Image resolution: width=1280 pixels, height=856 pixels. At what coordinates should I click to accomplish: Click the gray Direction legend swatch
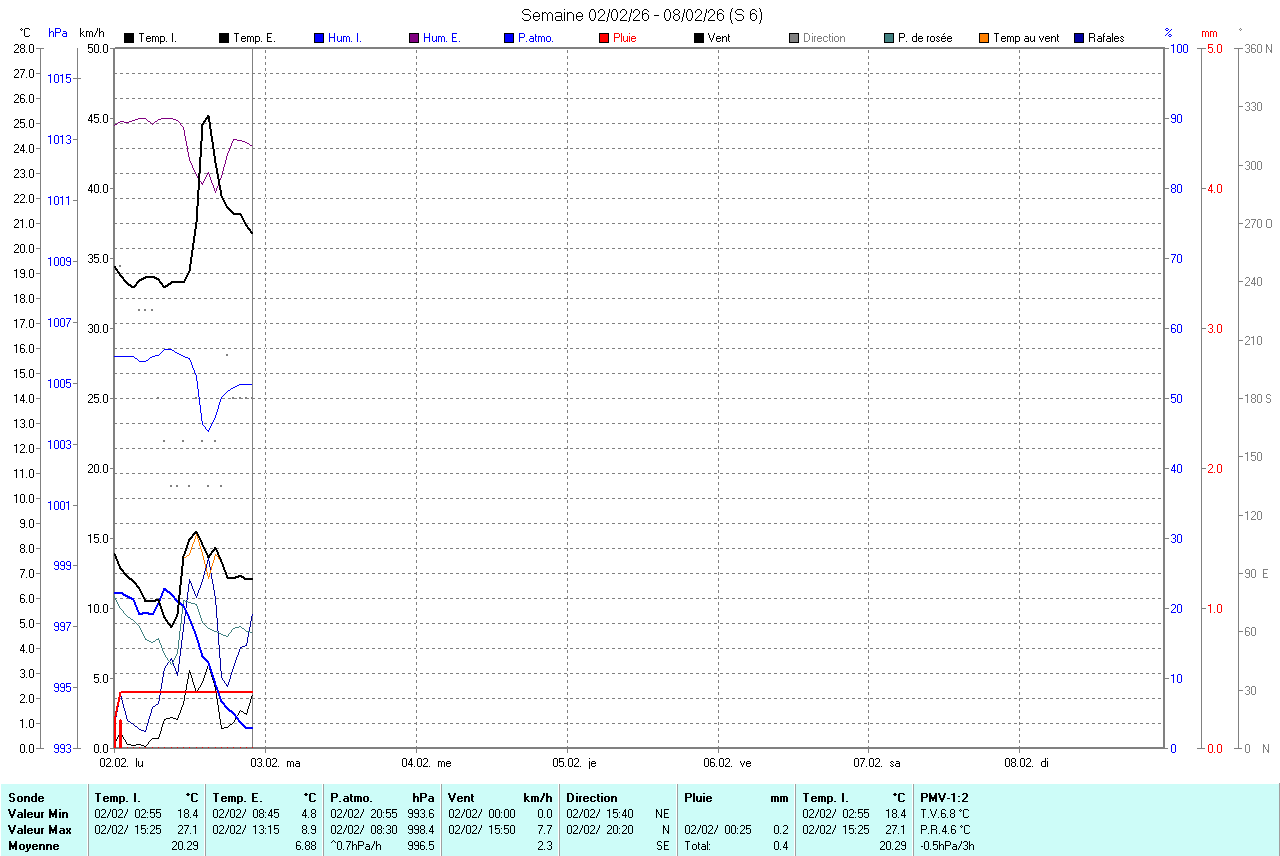[x=794, y=38]
